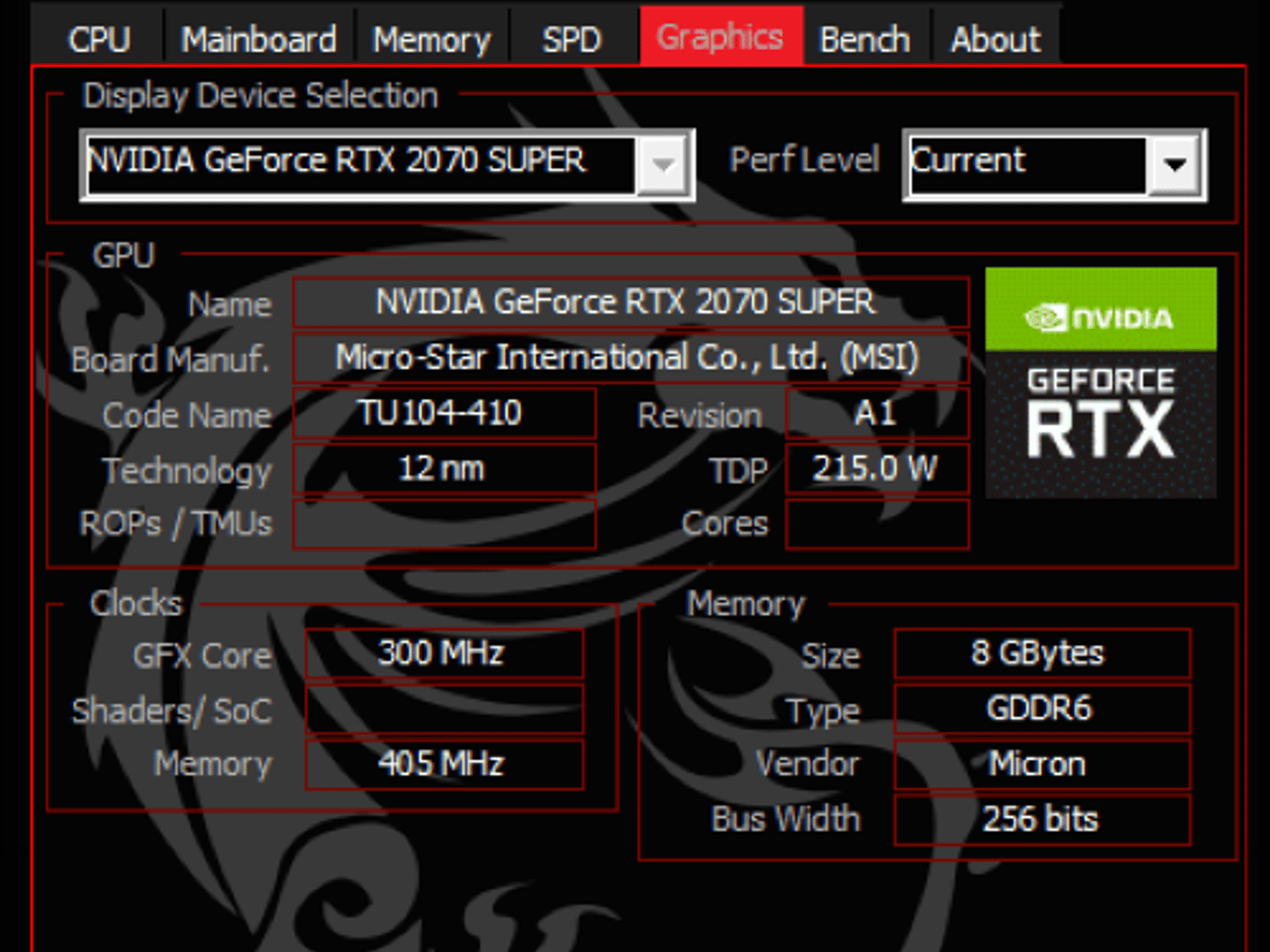Image resolution: width=1270 pixels, height=952 pixels.
Task: Click the Graphics tab
Action: click(721, 36)
